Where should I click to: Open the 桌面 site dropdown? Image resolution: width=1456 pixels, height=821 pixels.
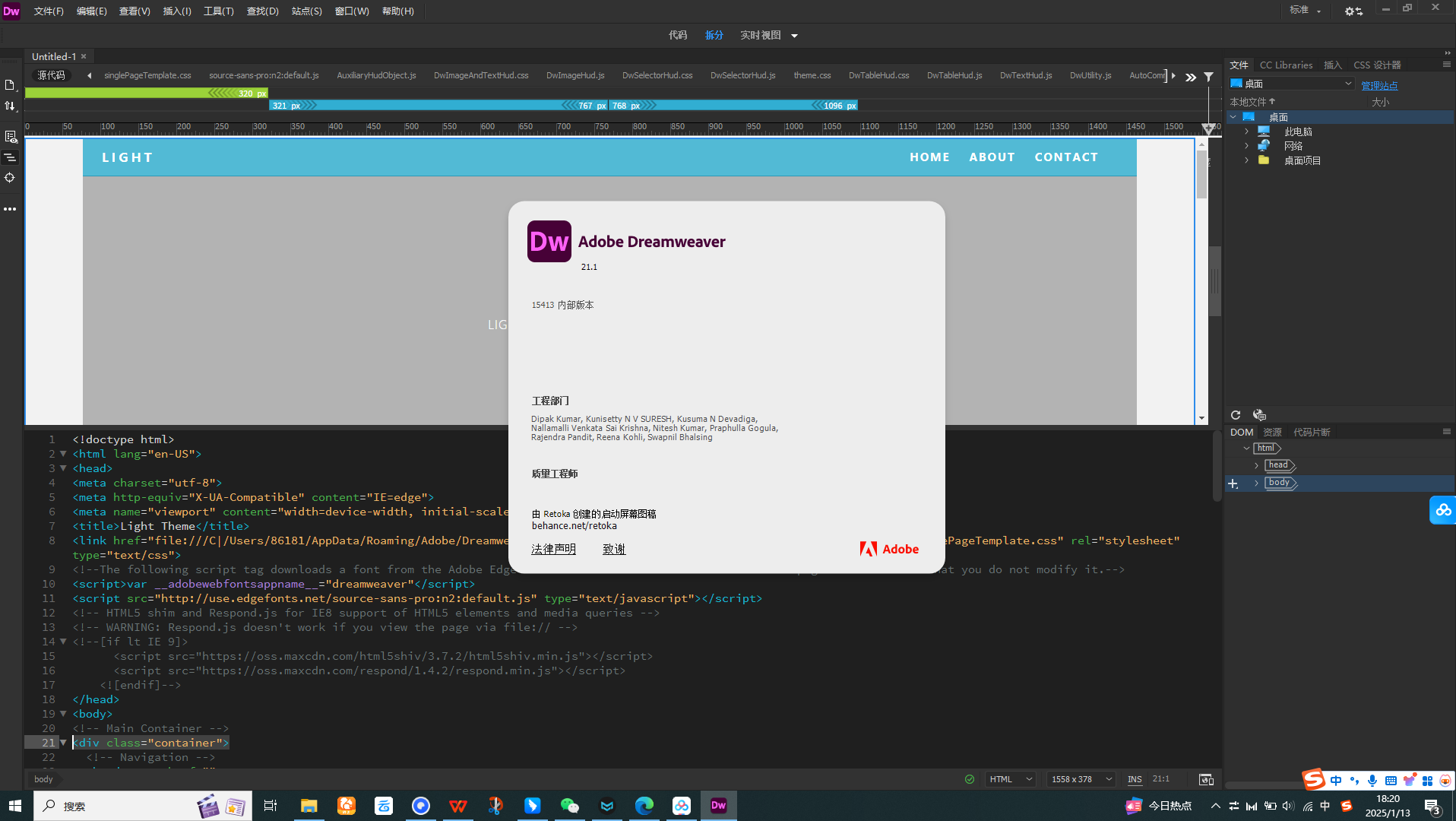[x=1292, y=84]
